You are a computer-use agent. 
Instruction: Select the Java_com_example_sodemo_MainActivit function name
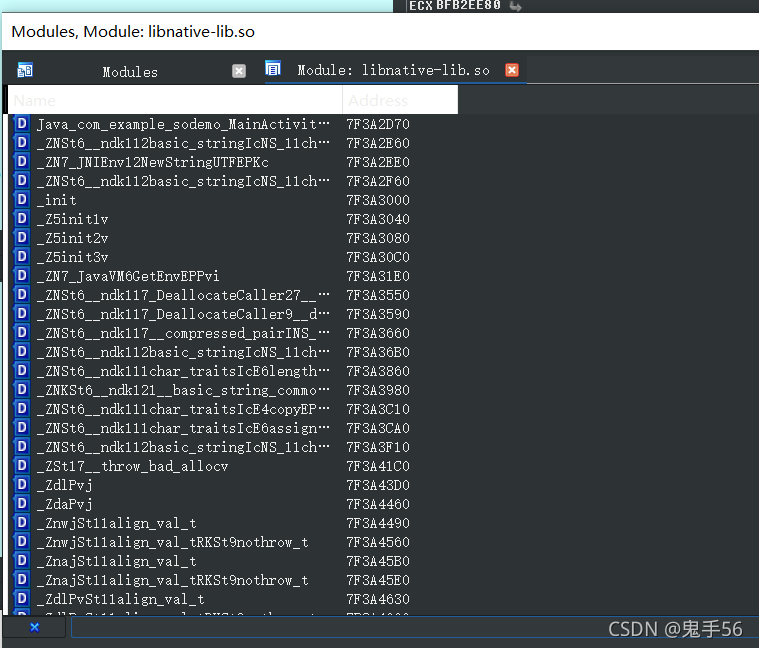tap(183, 124)
